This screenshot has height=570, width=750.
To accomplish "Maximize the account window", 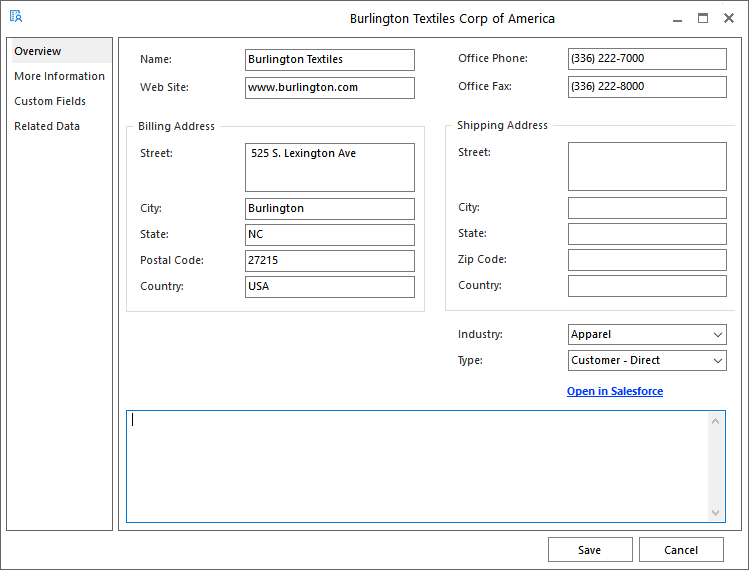I will tap(703, 18).
